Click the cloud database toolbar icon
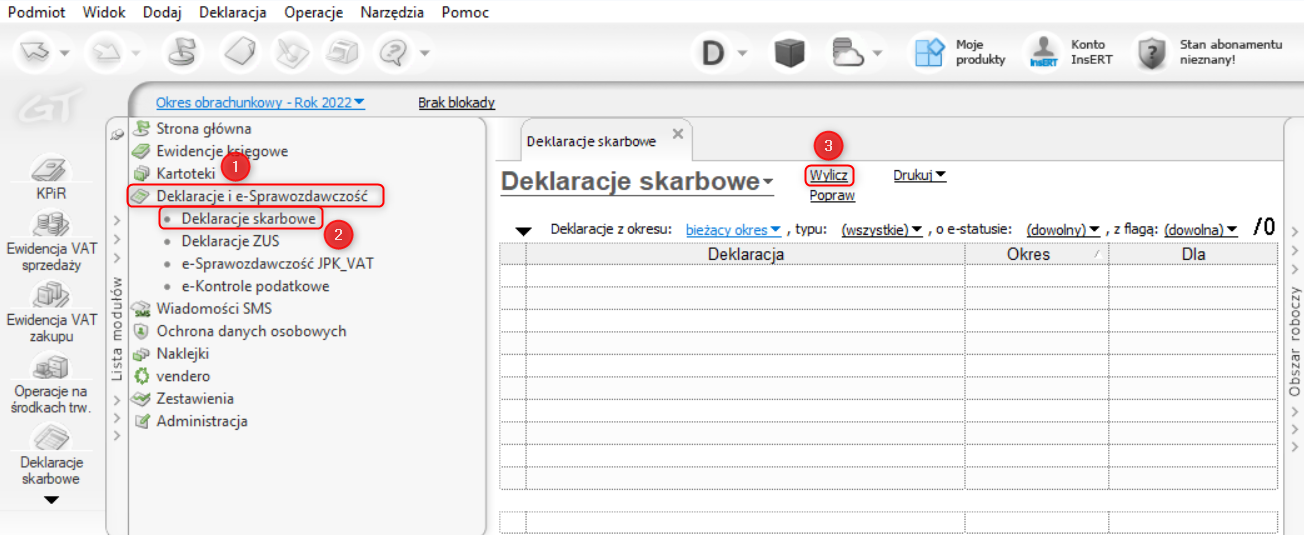 (x=846, y=53)
